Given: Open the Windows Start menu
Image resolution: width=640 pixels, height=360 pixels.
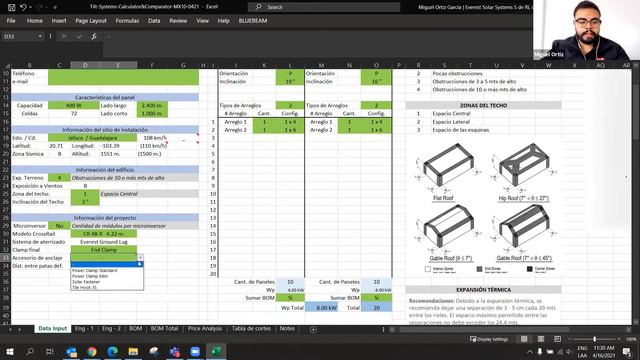Looking at the screenshot, I should click(9, 351).
